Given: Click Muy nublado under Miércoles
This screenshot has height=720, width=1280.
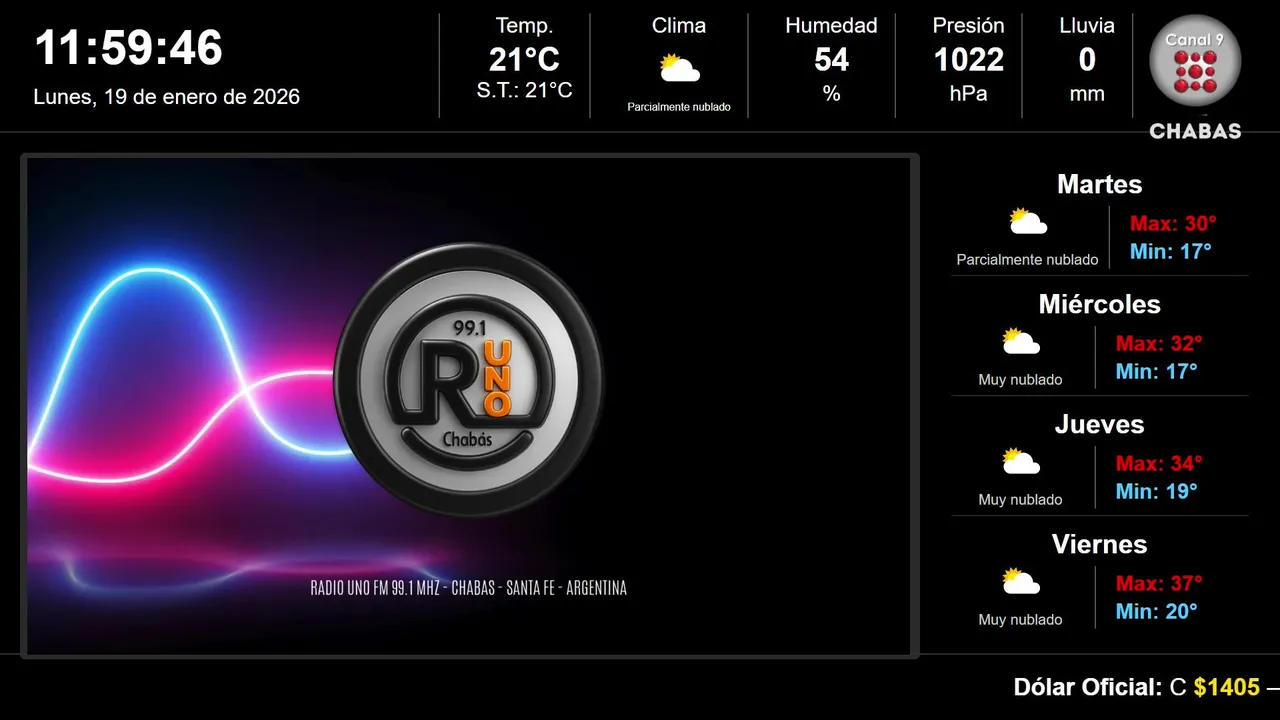Looking at the screenshot, I should tap(1020, 380).
